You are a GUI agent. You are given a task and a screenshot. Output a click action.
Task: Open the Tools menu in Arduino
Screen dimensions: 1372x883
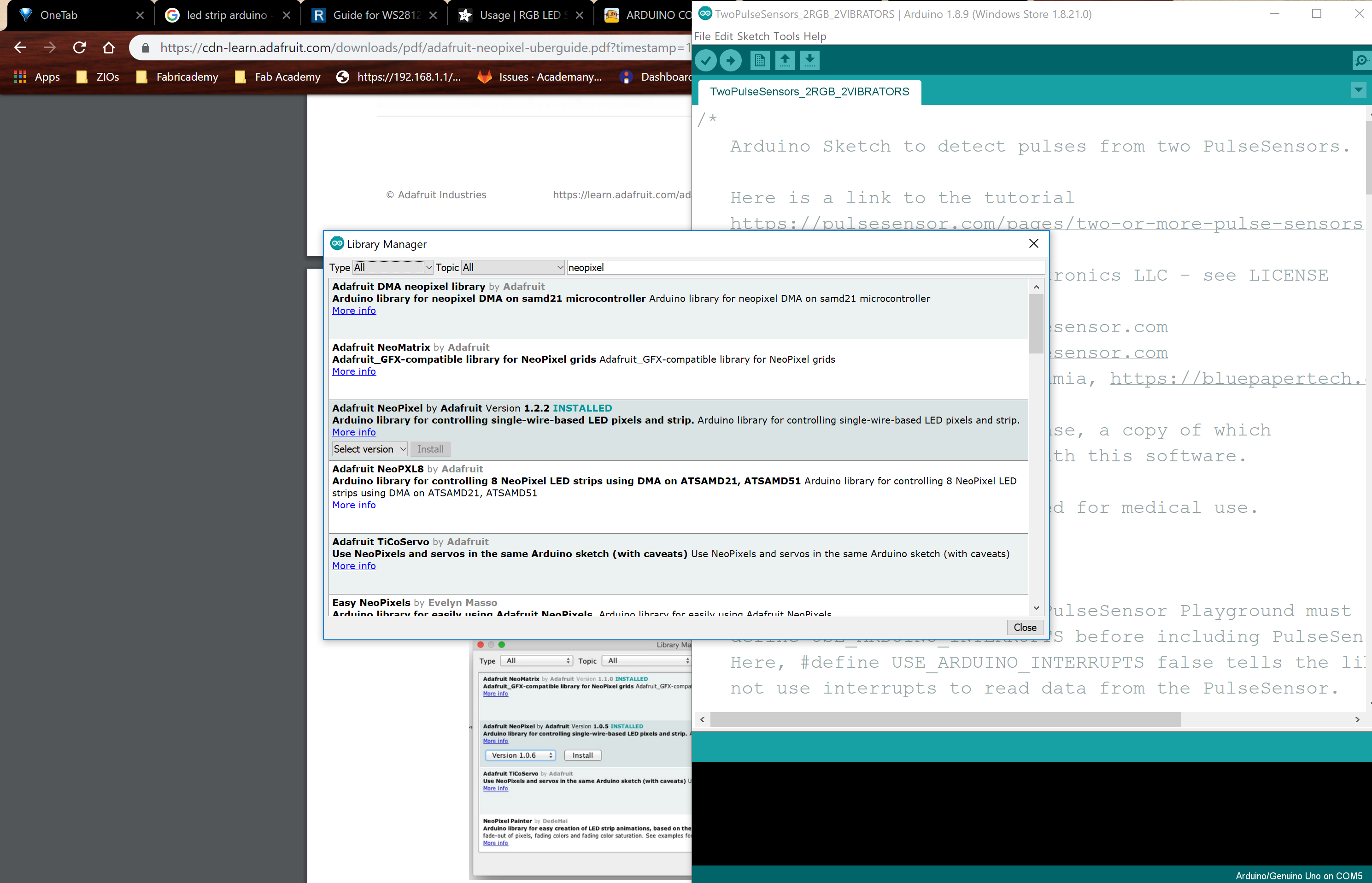click(x=786, y=36)
